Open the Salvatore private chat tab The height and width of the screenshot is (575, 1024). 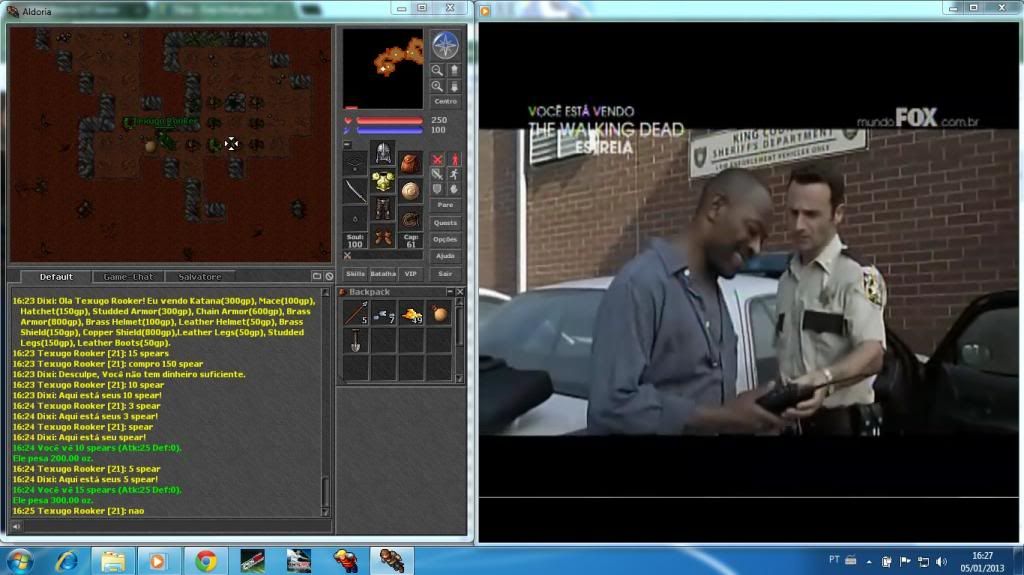click(x=200, y=276)
